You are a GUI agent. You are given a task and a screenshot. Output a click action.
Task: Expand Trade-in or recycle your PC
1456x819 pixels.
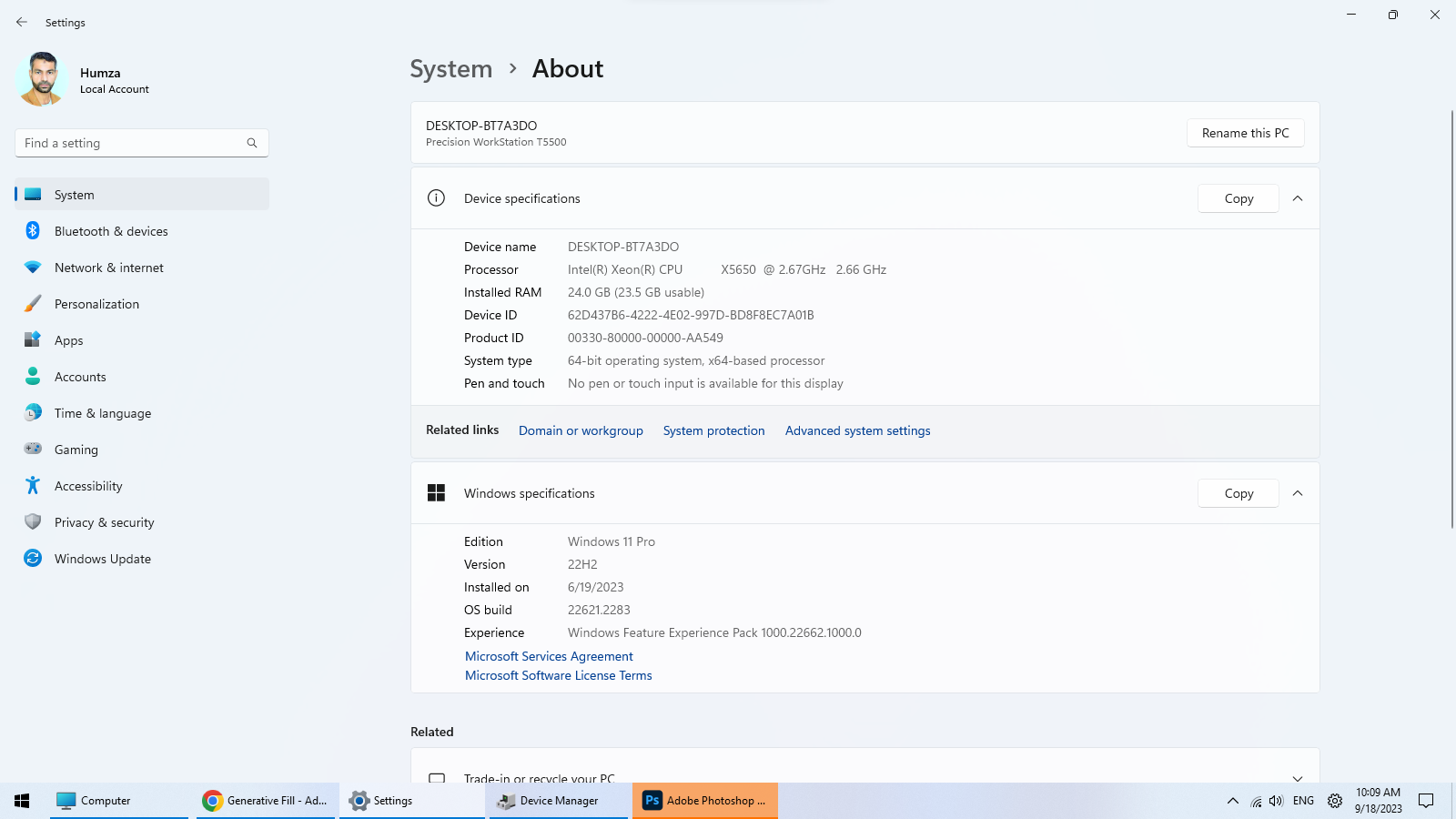pyautogui.click(x=1298, y=778)
